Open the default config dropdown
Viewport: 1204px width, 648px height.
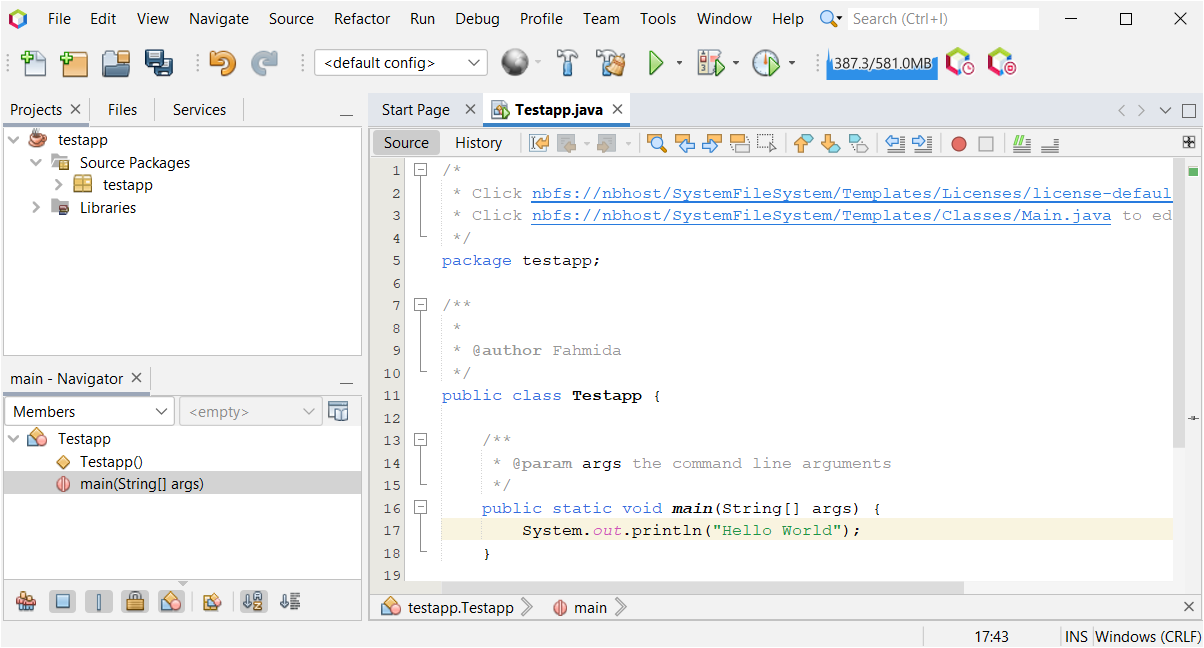click(x=473, y=62)
